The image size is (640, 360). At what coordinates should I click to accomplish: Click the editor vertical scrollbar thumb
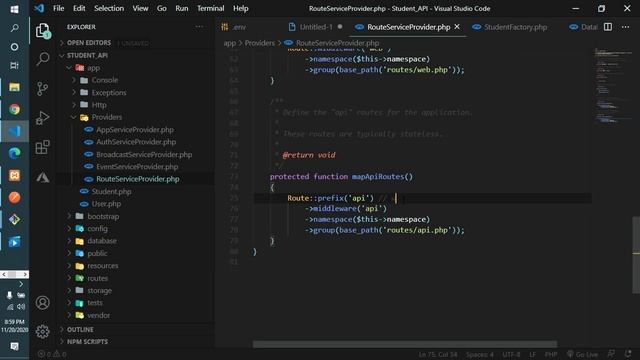coord(636,255)
